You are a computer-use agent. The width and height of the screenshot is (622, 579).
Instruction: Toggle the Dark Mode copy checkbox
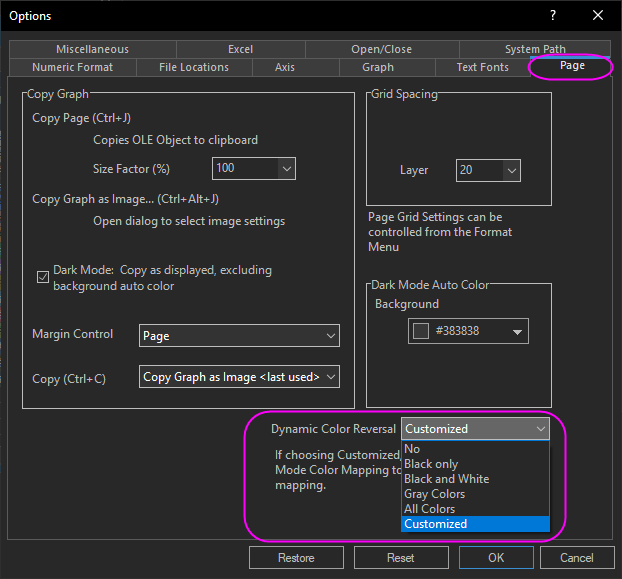point(43,277)
